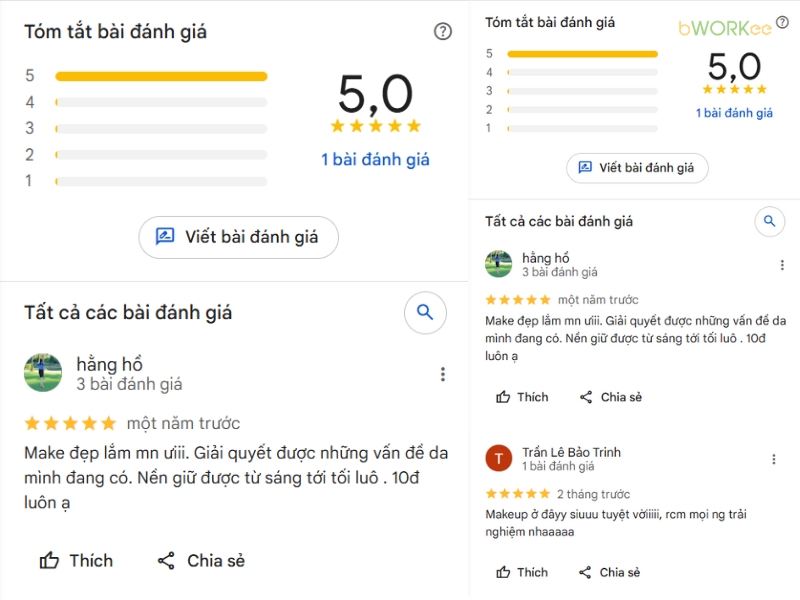Open more options on hằng hổ's right-panel review
The image size is (800, 600).
point(782,265)
